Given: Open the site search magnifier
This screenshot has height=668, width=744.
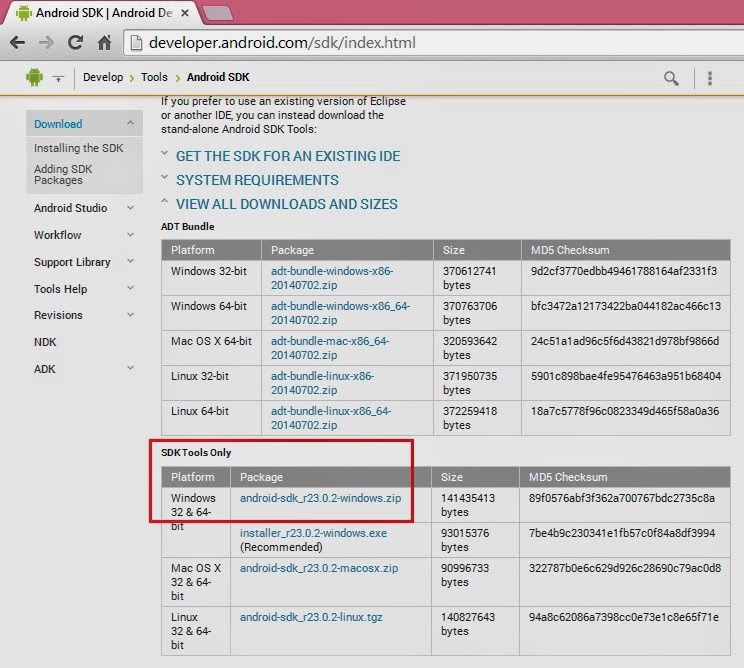Looking at the screenshot, I should 671,78.
